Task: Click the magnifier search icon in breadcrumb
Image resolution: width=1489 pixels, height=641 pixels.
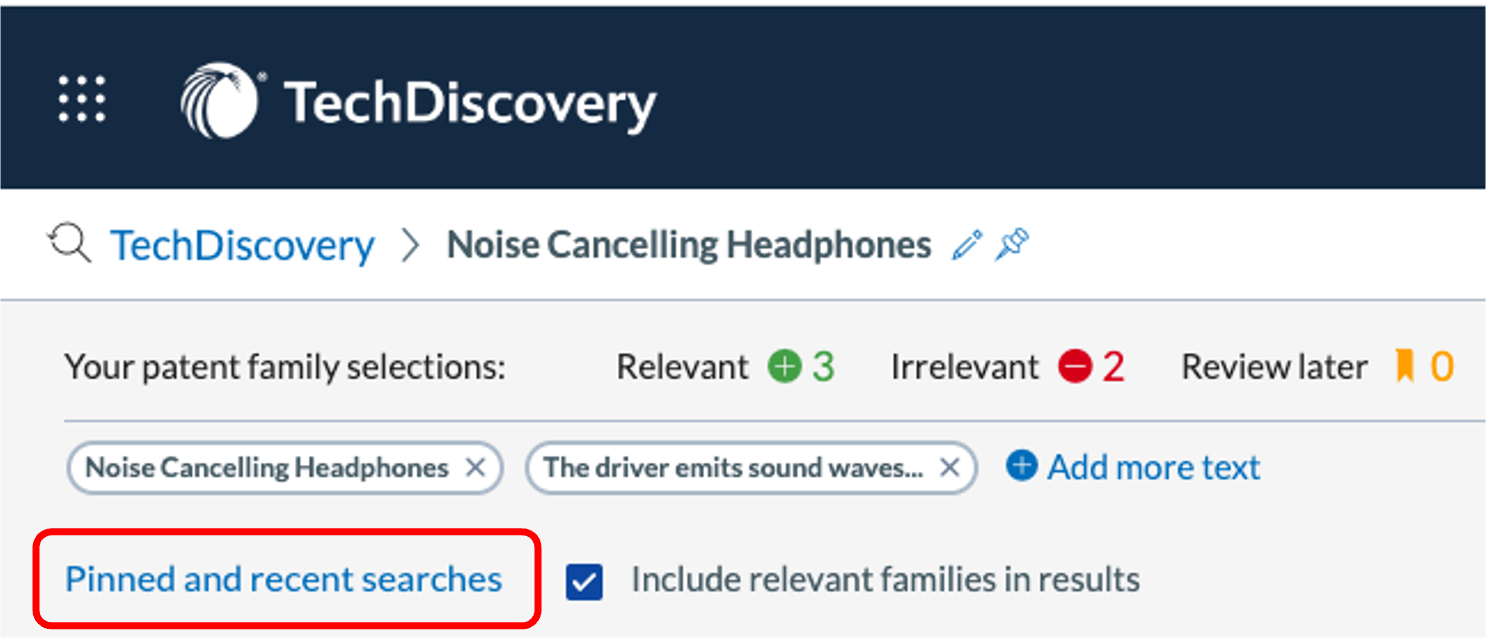Action: click(70, 245)
